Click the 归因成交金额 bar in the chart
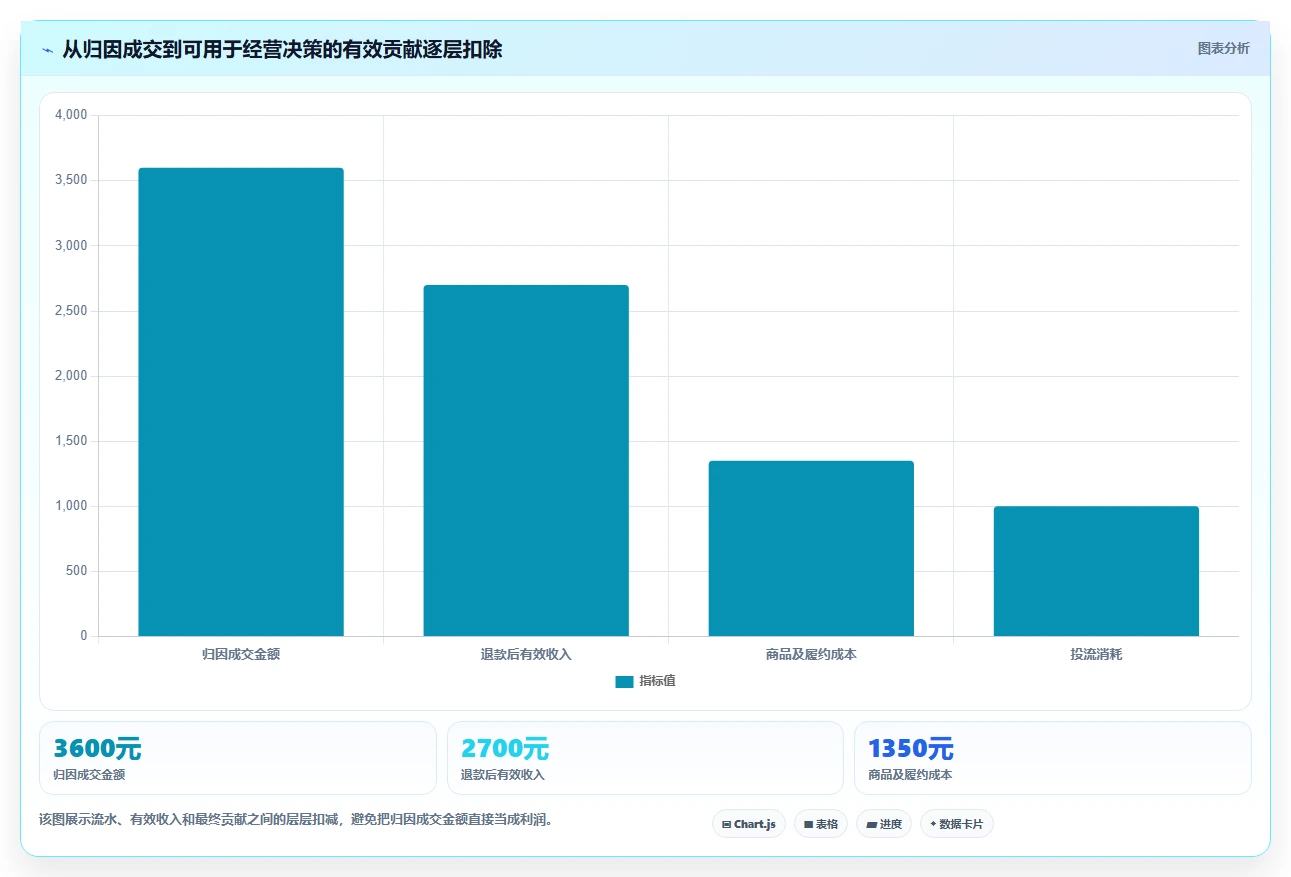The width and height of the screenshot is (1291, 877). [241, 402]
